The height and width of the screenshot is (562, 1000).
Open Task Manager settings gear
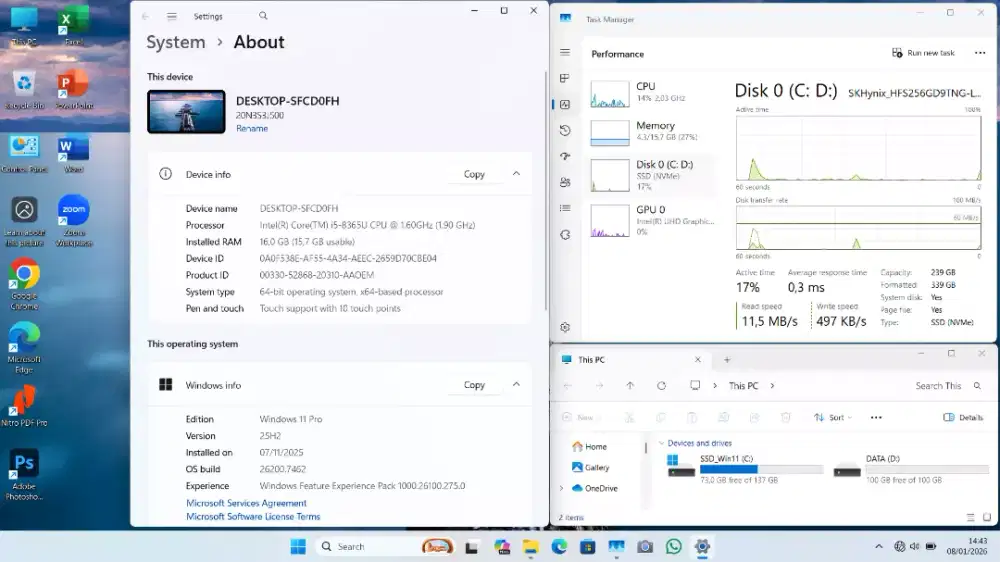(x=565, y=327)
